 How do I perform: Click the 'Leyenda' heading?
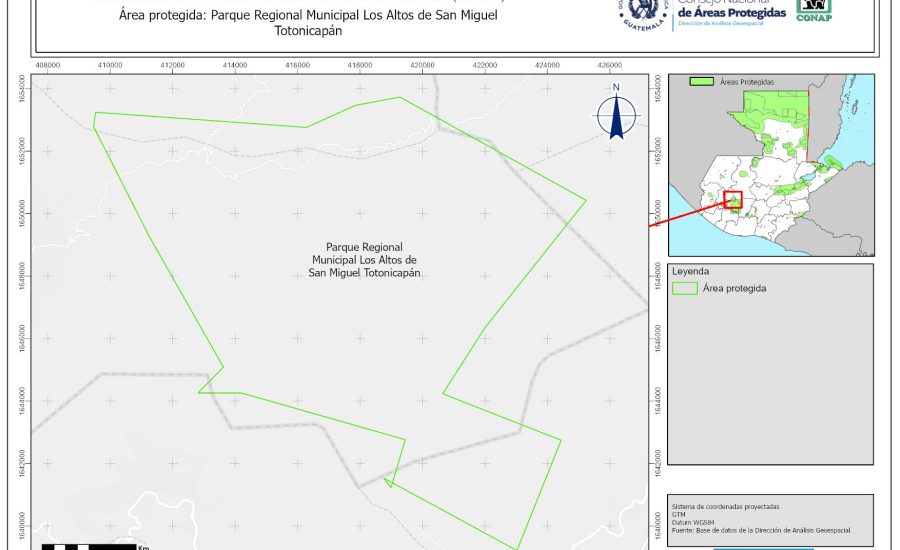[x=690, y=271]
